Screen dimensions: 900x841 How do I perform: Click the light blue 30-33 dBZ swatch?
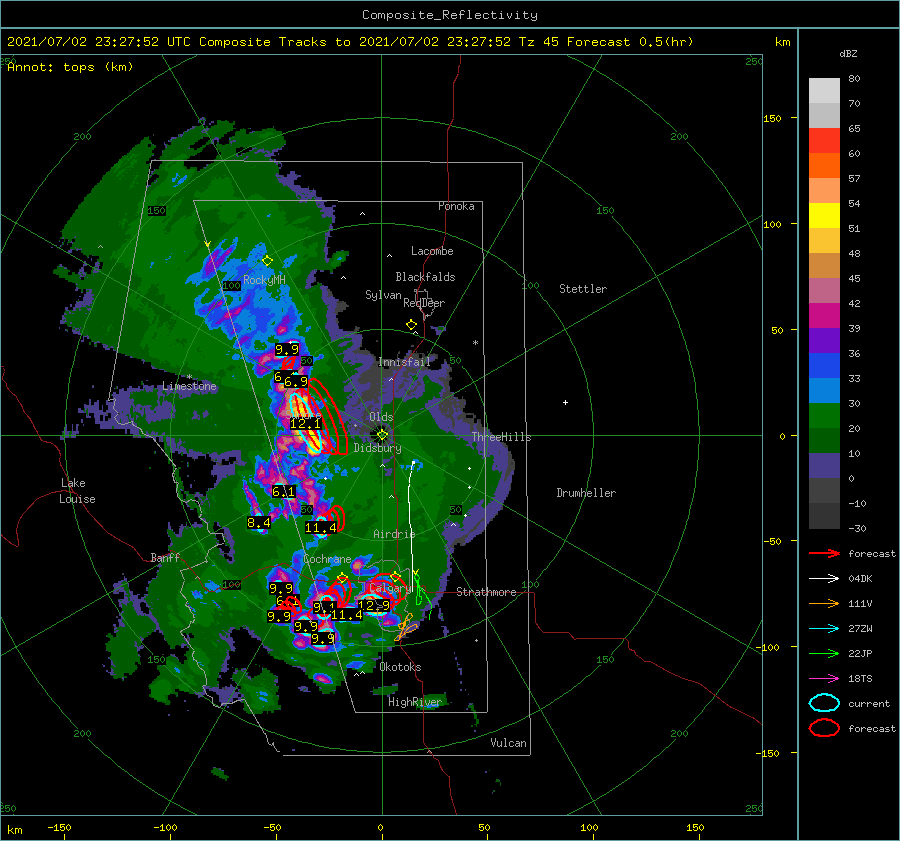(824, 390)
